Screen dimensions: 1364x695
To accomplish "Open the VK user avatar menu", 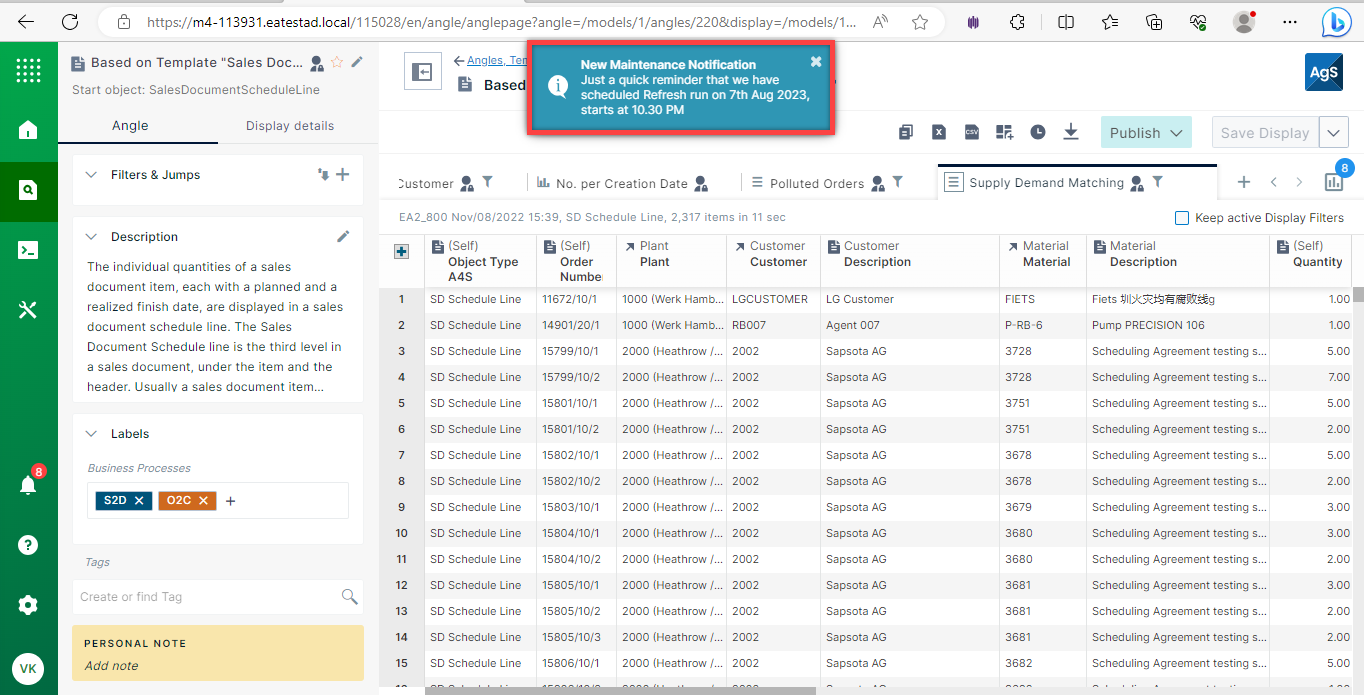I will (x=28, y=669).
